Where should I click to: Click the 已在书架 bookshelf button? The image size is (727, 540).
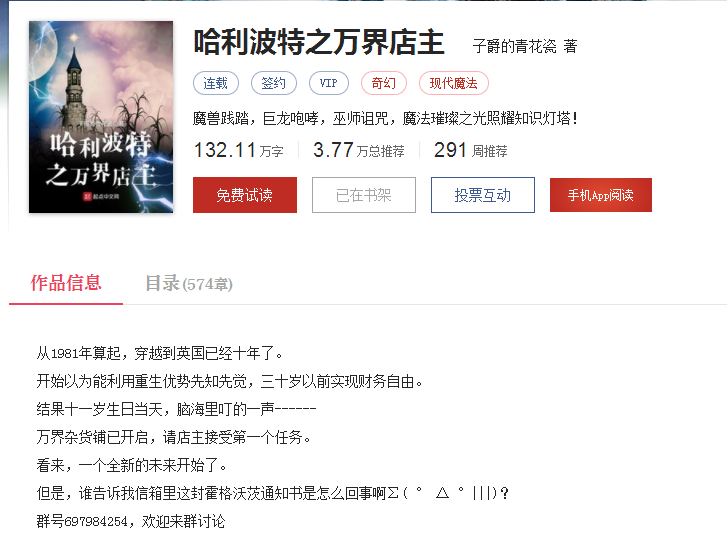[364, 195]
